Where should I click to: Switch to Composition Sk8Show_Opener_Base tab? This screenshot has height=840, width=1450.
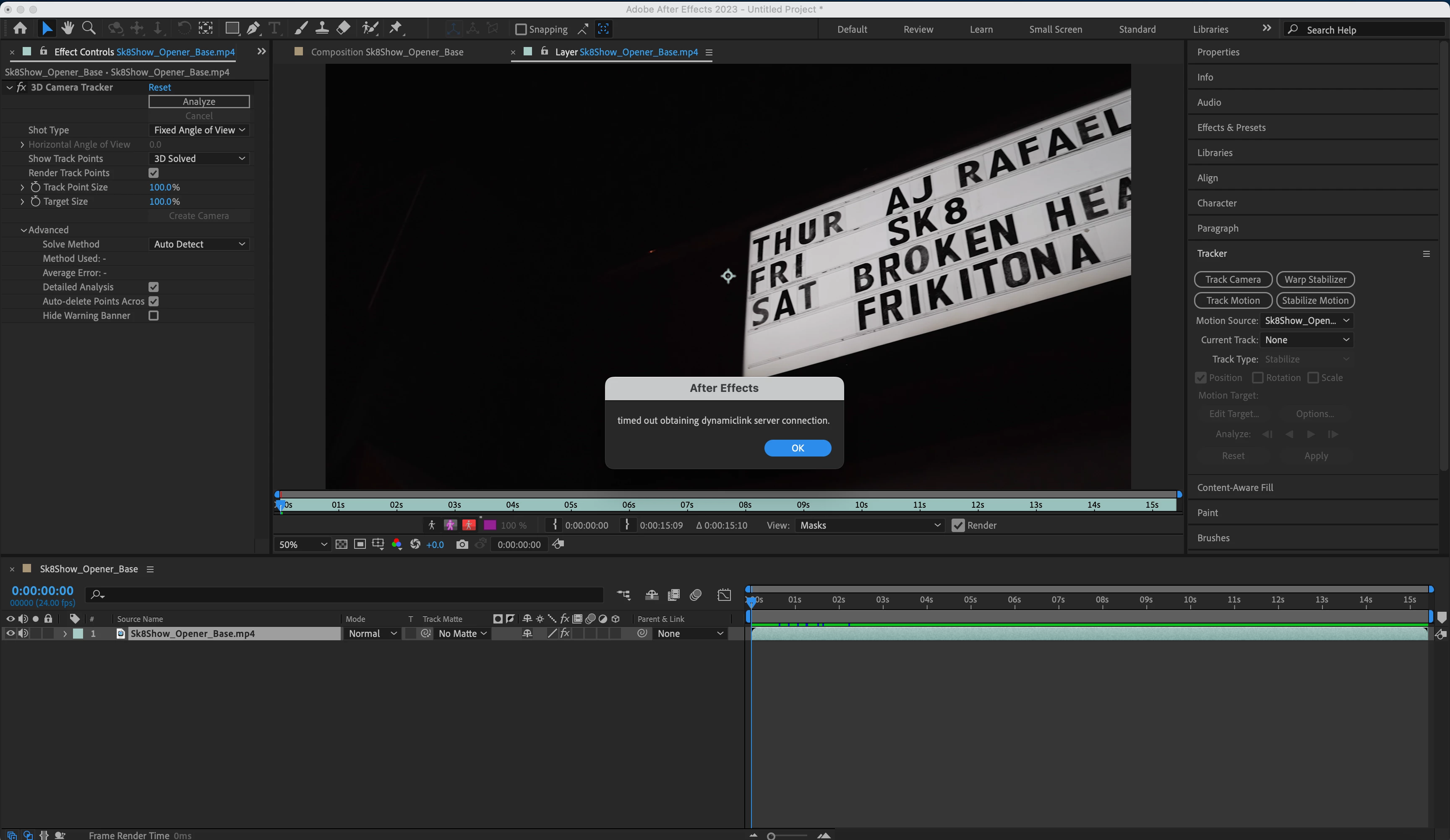pyautogui.click(x=387, y=52)
